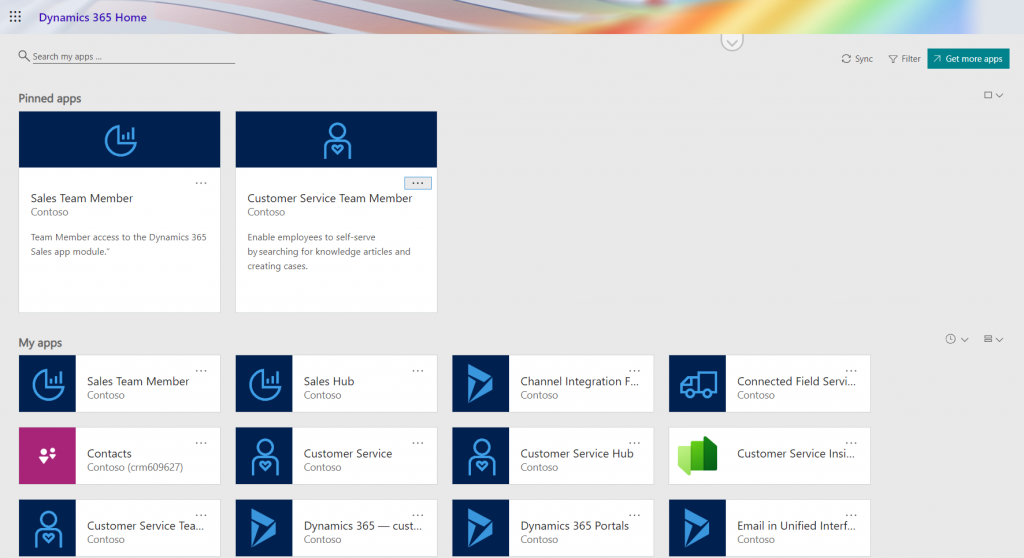Open the Customer Service app icon
This screenshot has height=558, width=1024.
pyautogui.click(x=264, y=455)
